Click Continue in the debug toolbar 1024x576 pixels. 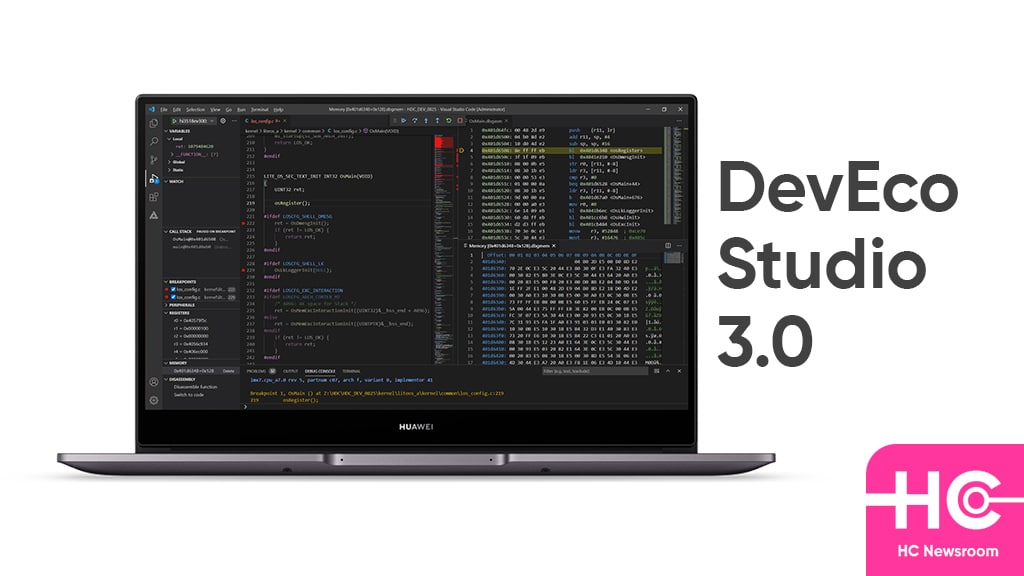coord(404,121)
